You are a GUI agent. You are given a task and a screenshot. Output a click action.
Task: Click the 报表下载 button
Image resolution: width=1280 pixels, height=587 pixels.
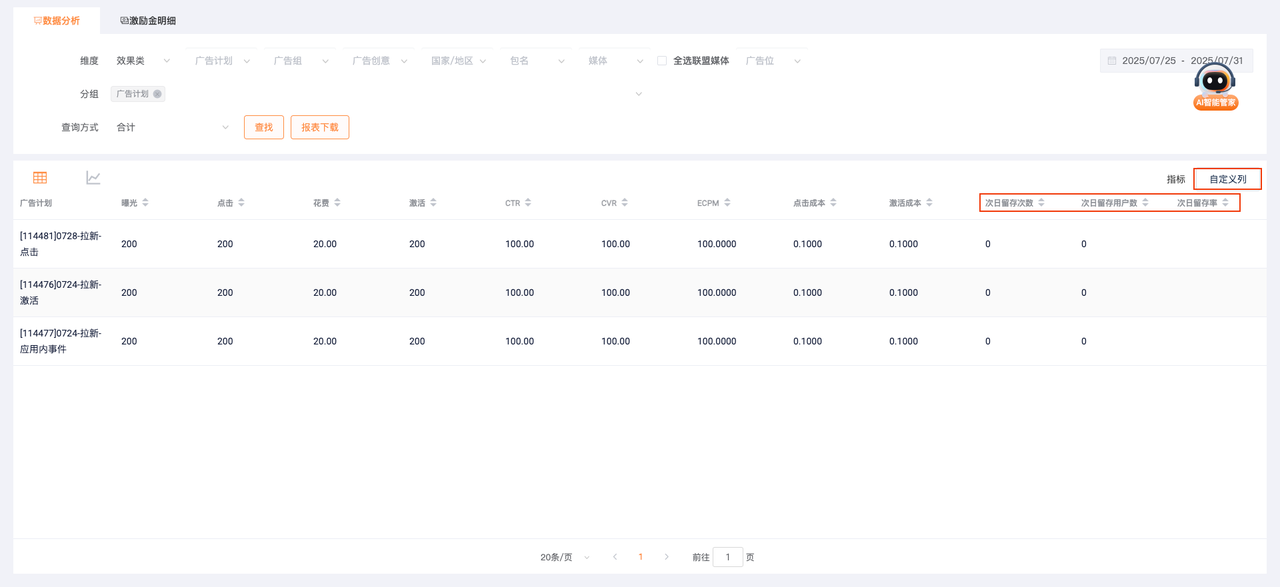320,128
